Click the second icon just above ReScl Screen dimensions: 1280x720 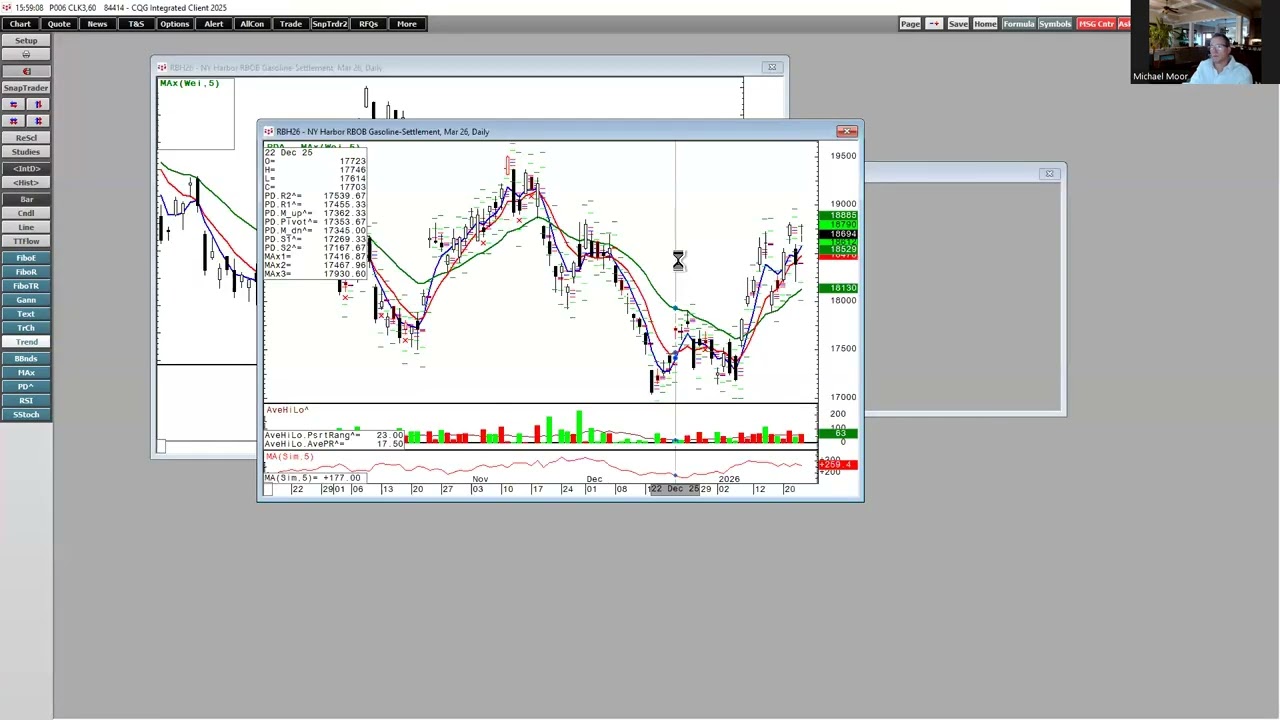tap(39, 121)
